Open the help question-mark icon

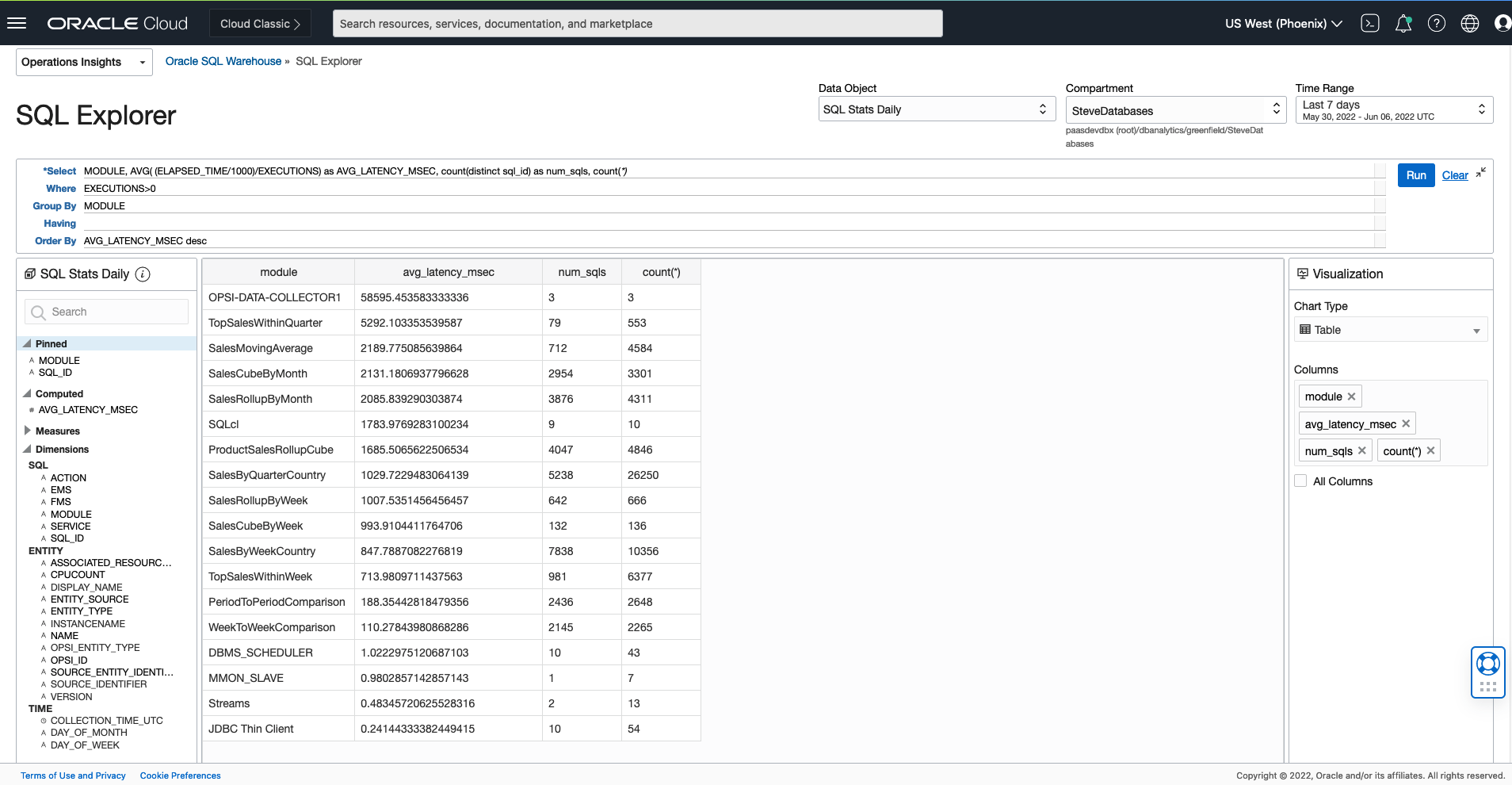pos(1436,23)
